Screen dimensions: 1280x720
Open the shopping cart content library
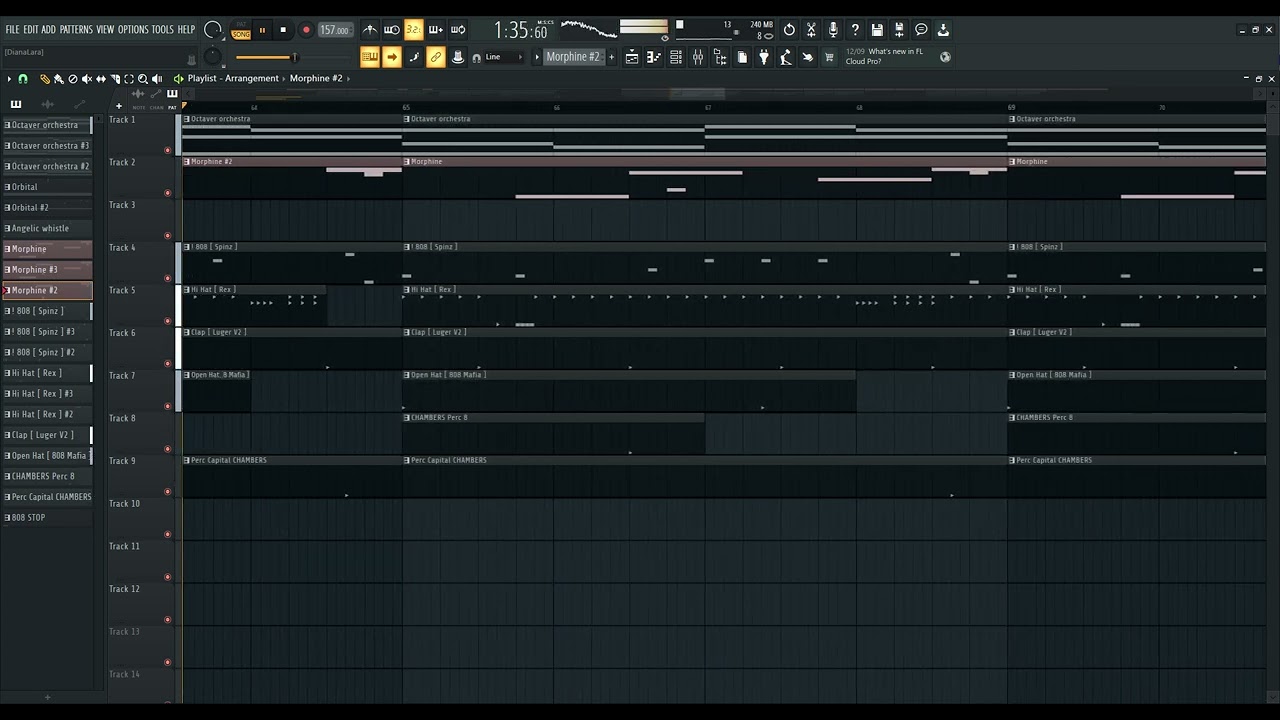[829, 57]
